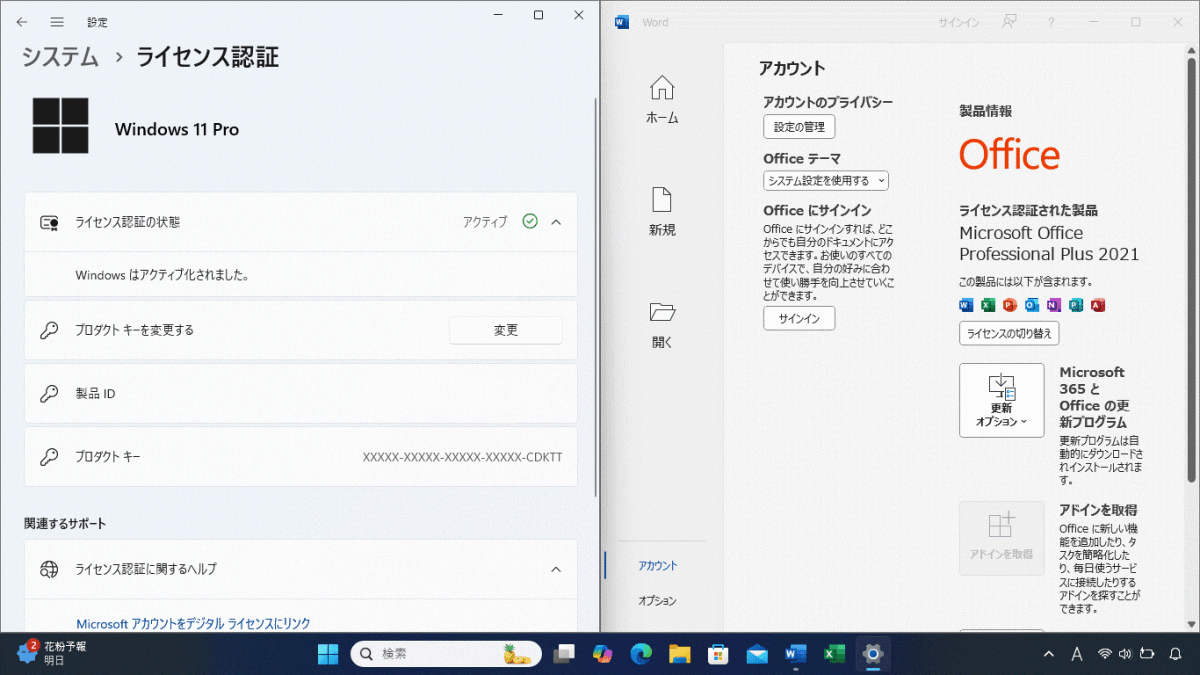
Task: Show hidden system tray icons
Action: [x=1049, y=654]
